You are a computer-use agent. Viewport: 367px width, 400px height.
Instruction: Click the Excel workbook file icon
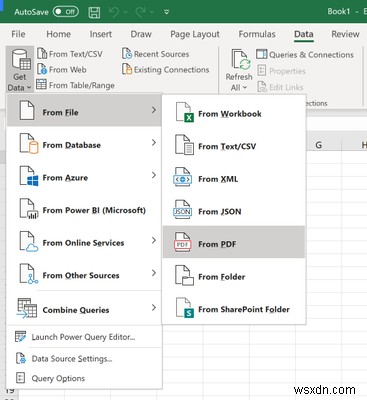pos(184,112)
